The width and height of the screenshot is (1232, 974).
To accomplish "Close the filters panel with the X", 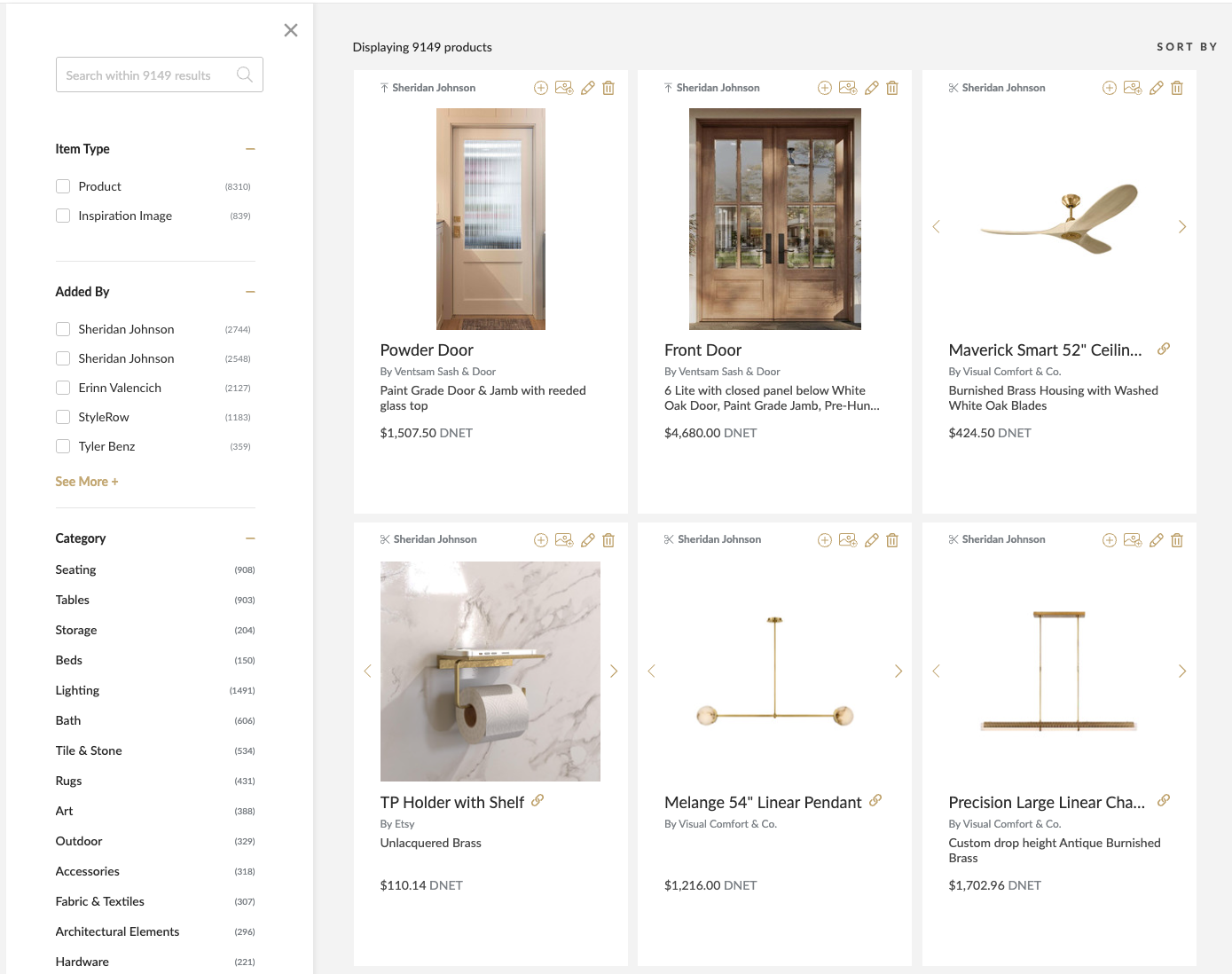I will 290,29.
